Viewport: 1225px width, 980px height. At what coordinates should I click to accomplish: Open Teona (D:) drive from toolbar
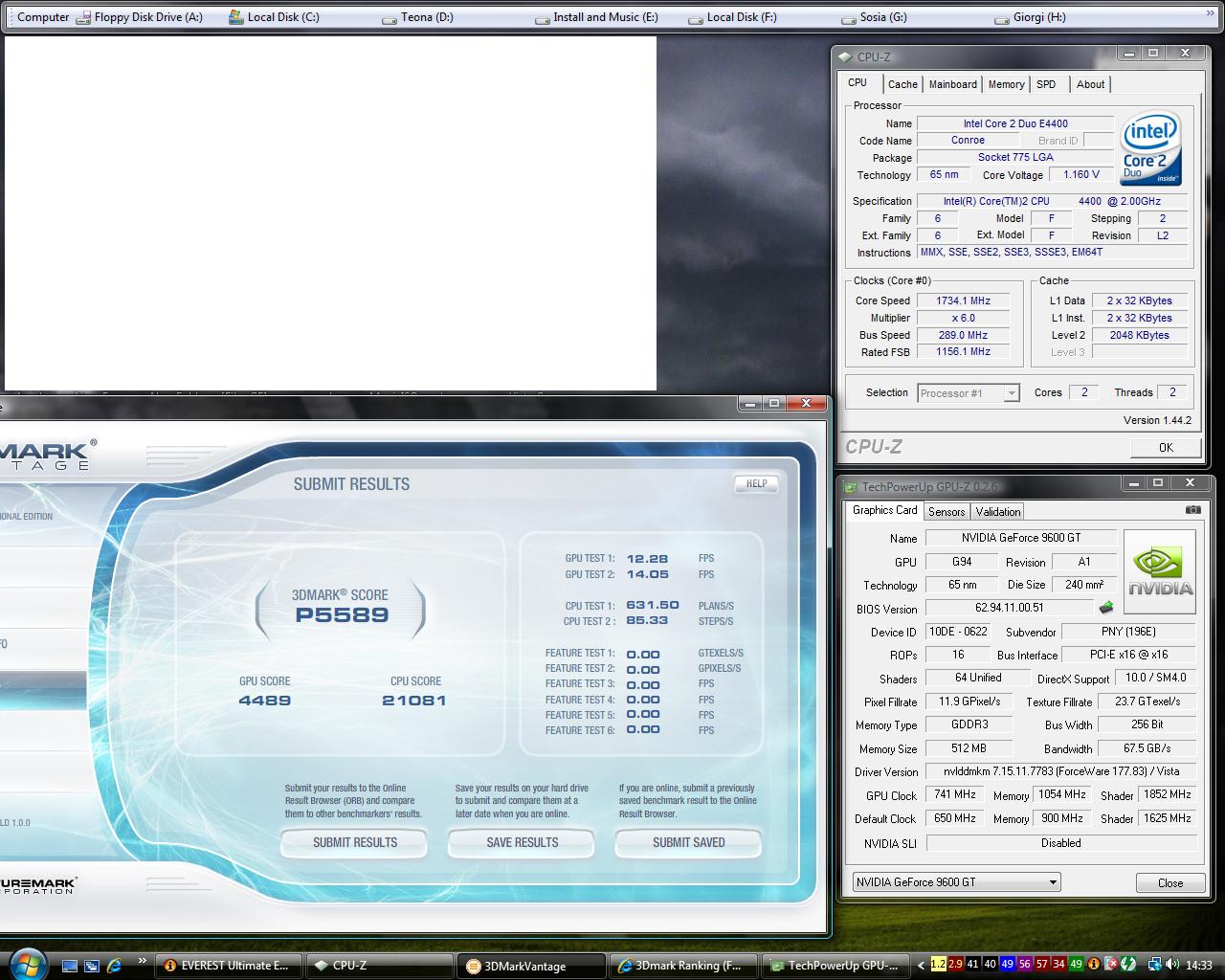[x=417, y=17]
